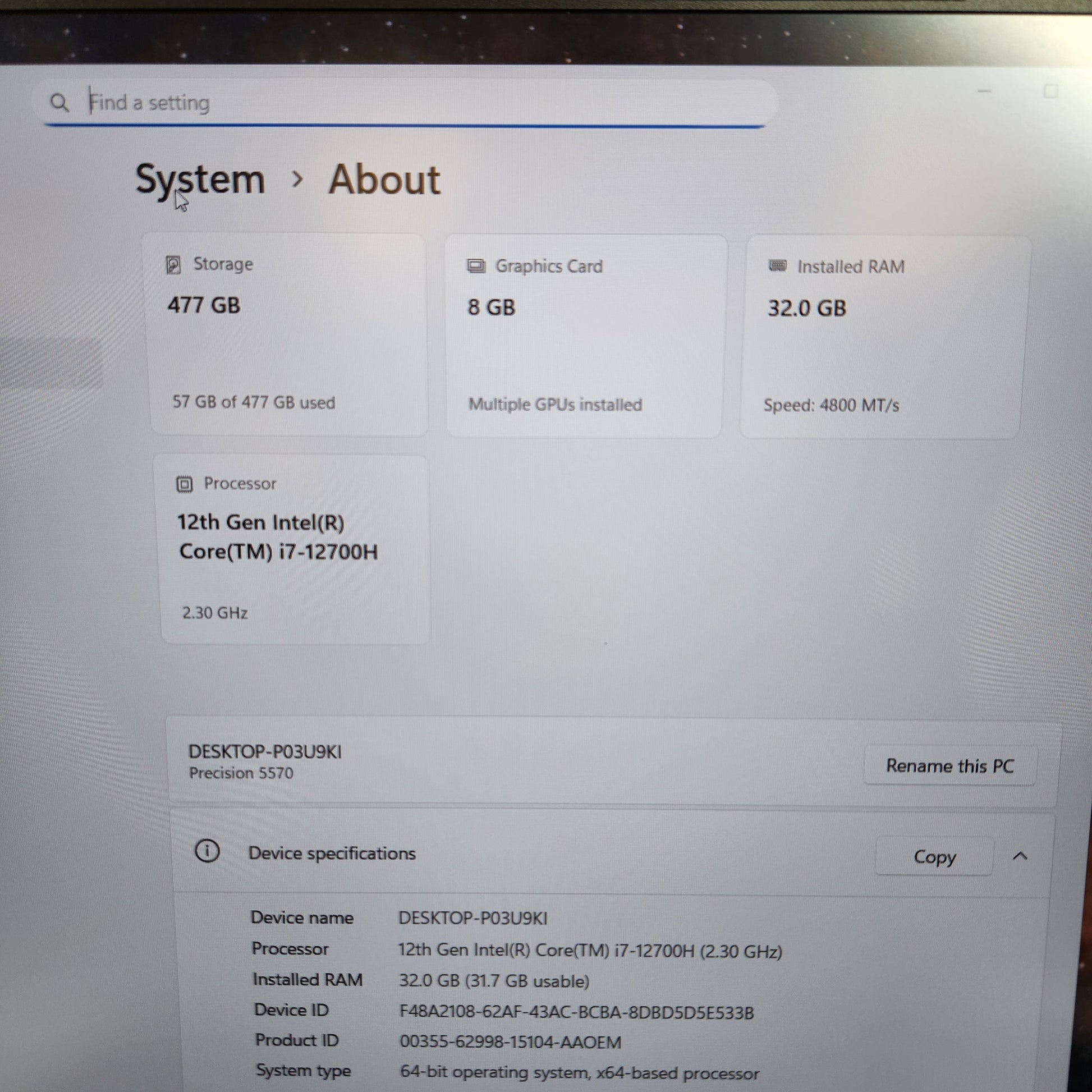This screenshot has width=1092, height=1092.
Task: Click the Graphics Card icon
Action: tap(476, 266)
